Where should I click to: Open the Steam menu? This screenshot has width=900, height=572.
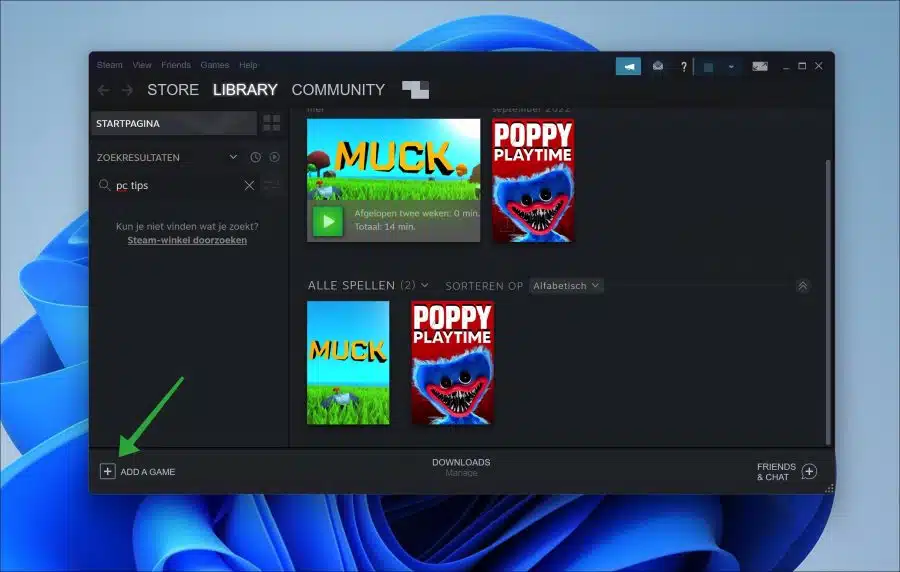point(110,65)
